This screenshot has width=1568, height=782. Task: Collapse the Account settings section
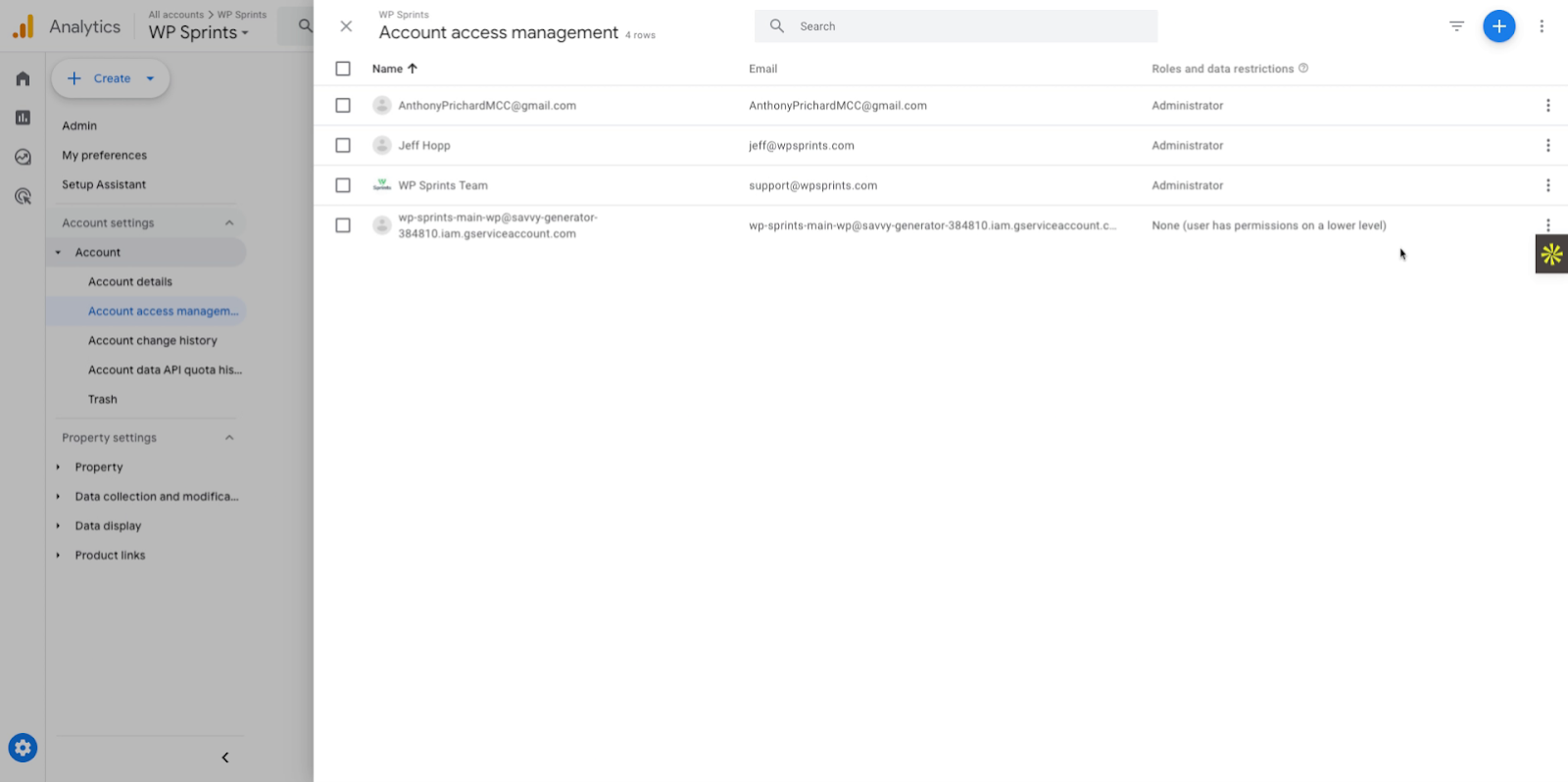coord(229,223)
